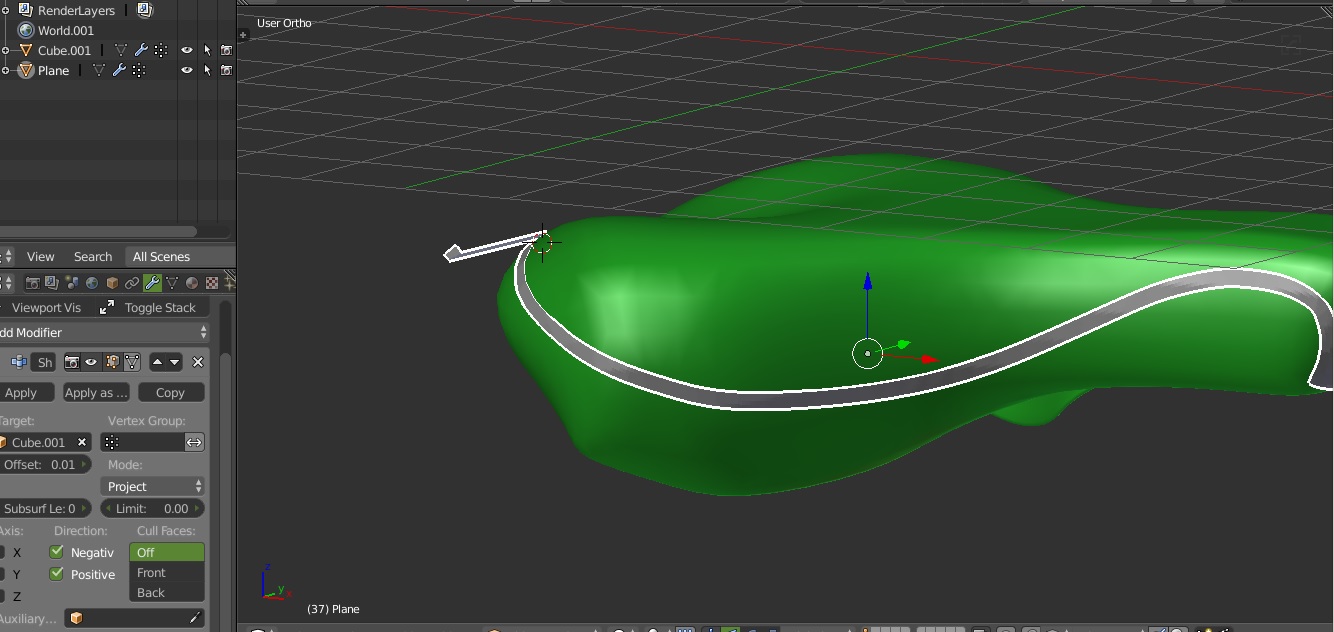Image resolution: width=1334 pixels, height=632 pixels.
Task: Open World properties tab (globe icon)
Action: (x=92, y=283)
